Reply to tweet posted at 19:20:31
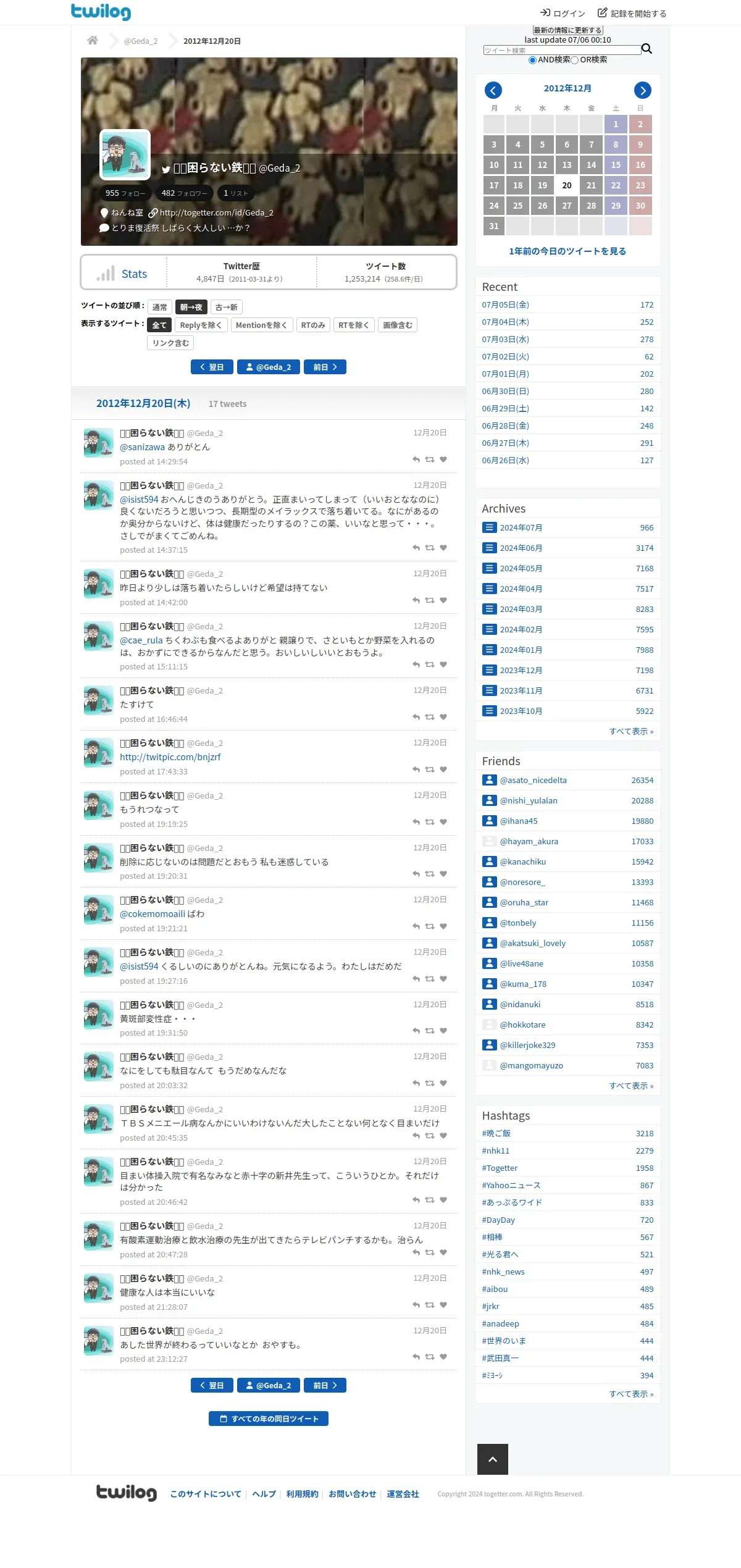Image resolution: width=741 pixels, height=1568 pixels. pos(416,874)
